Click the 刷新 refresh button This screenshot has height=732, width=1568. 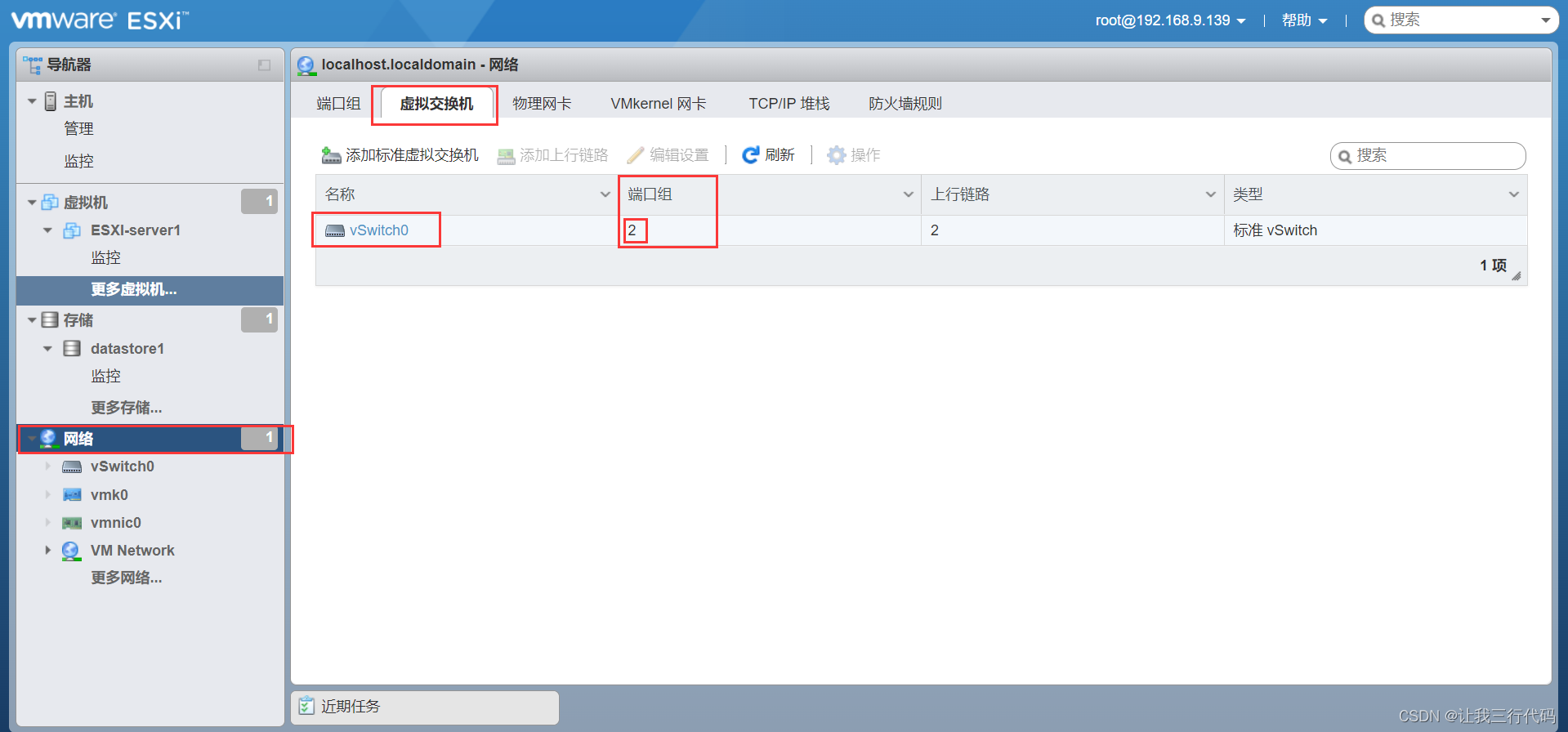pyautogui.click(x=768, y=155)
